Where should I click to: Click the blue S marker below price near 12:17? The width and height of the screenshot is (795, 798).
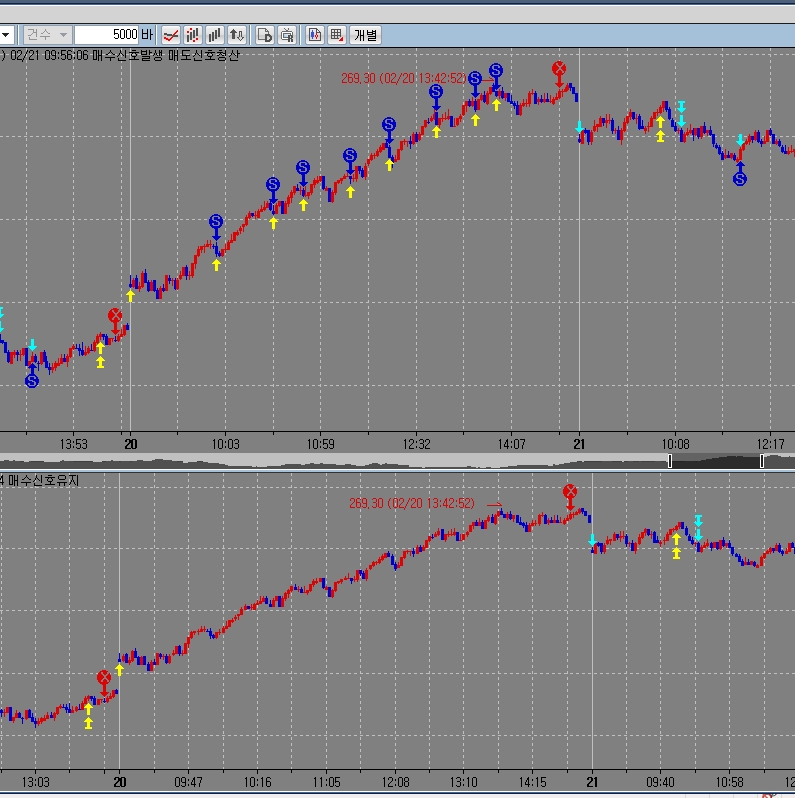(740, 179)
